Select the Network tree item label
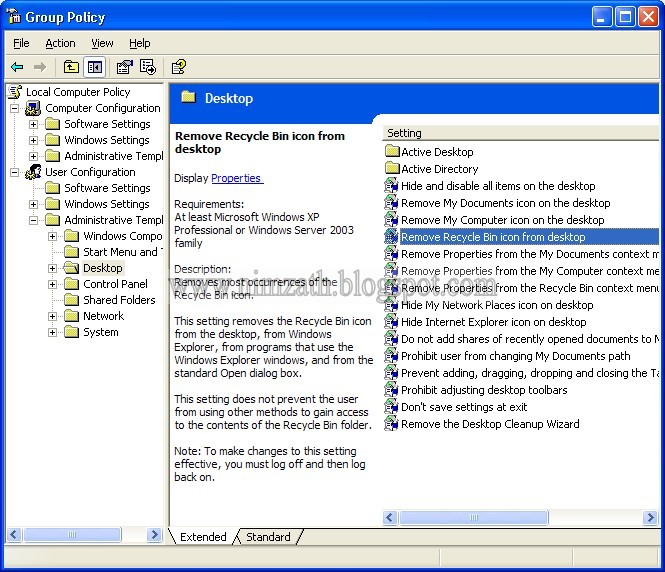Viewport: 665px width, 572px height. [x=103, y=316]
